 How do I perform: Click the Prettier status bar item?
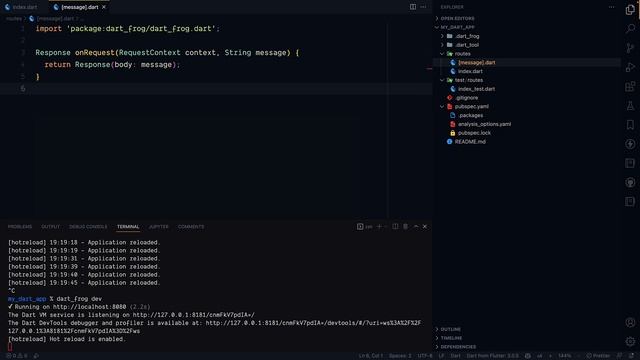point(598,356)
